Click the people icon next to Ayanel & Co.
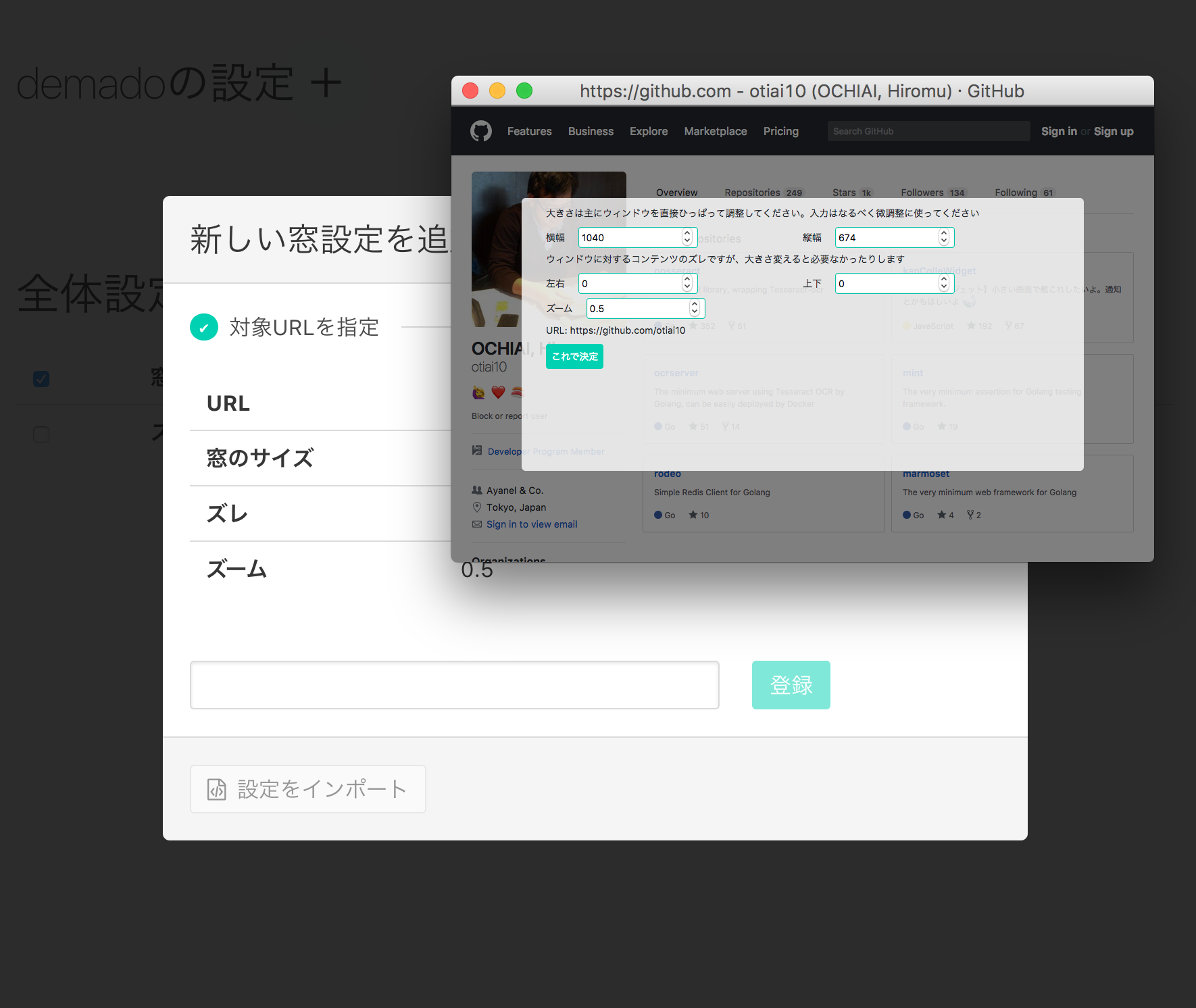 tap(476, 490)
